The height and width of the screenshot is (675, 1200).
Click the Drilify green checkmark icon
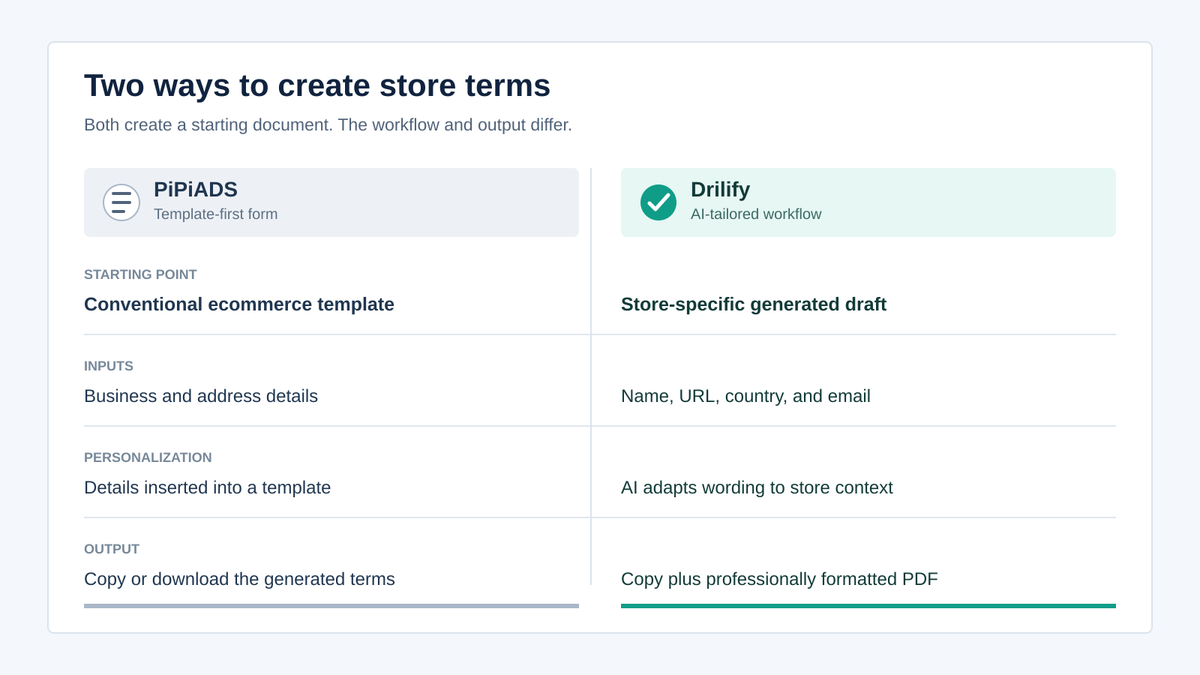[658, 202]
